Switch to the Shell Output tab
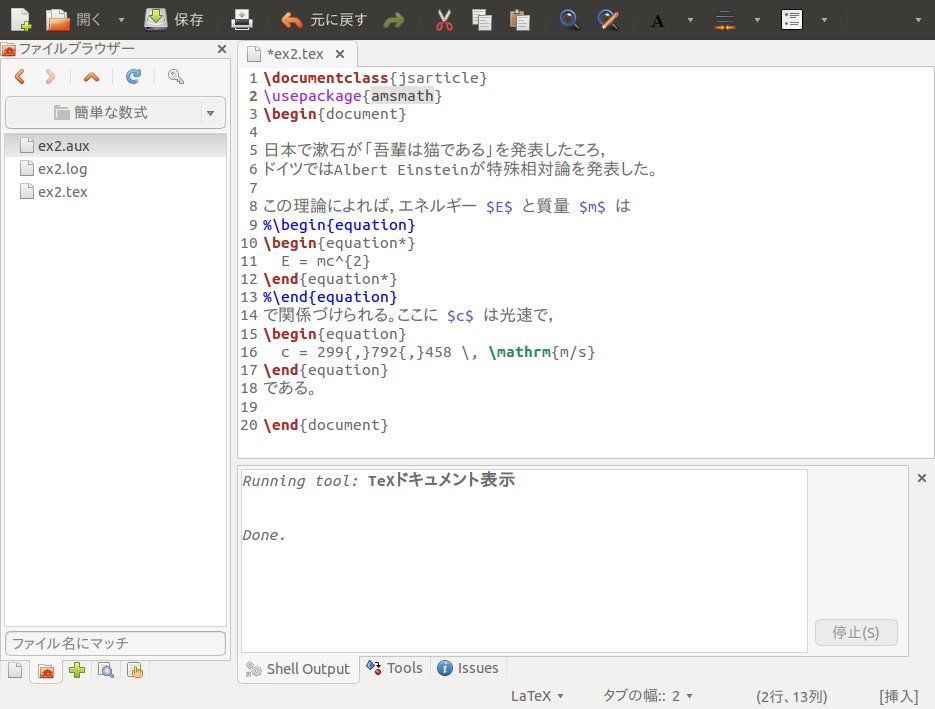 point(298,669)
